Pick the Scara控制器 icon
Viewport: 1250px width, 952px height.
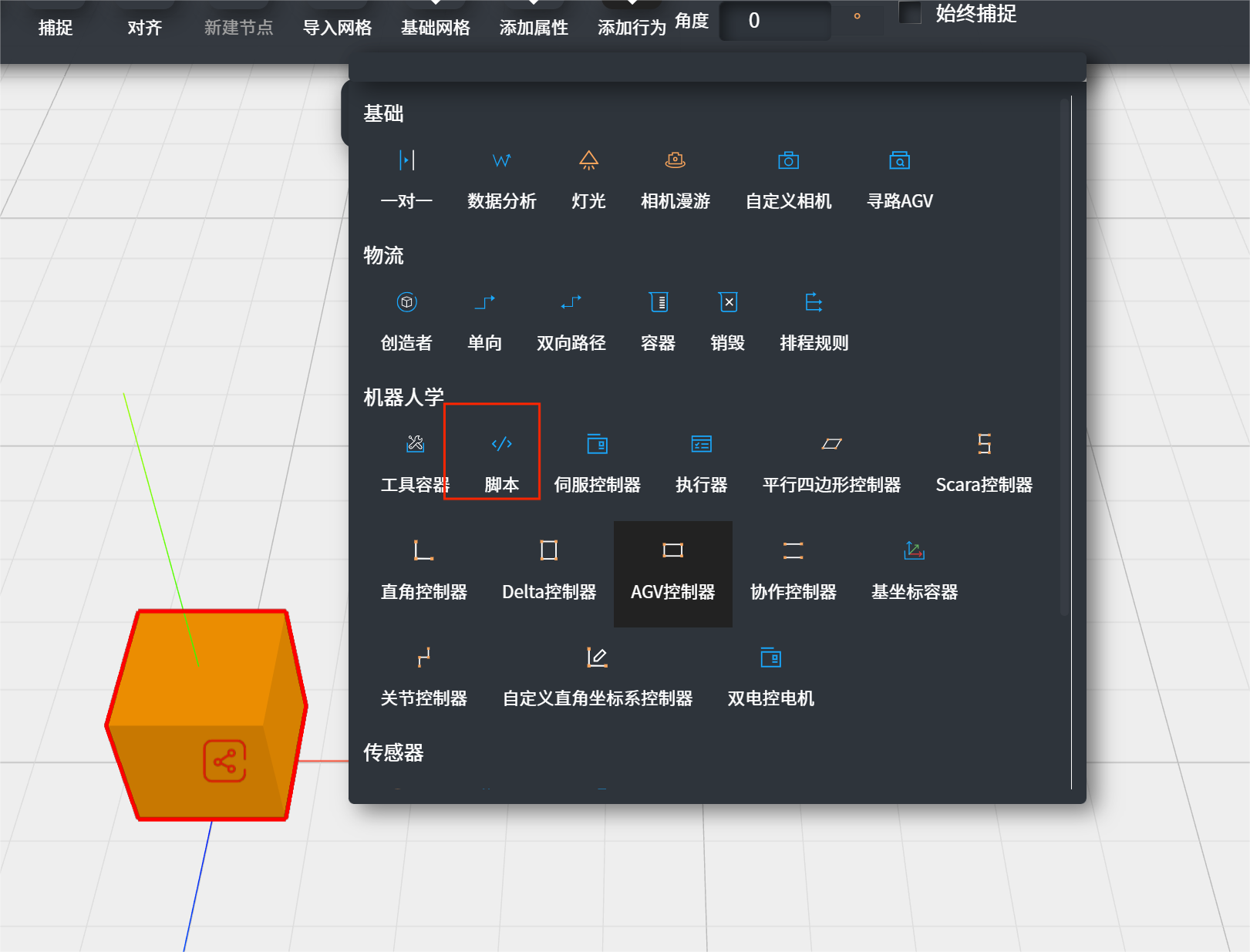point(983,445)
